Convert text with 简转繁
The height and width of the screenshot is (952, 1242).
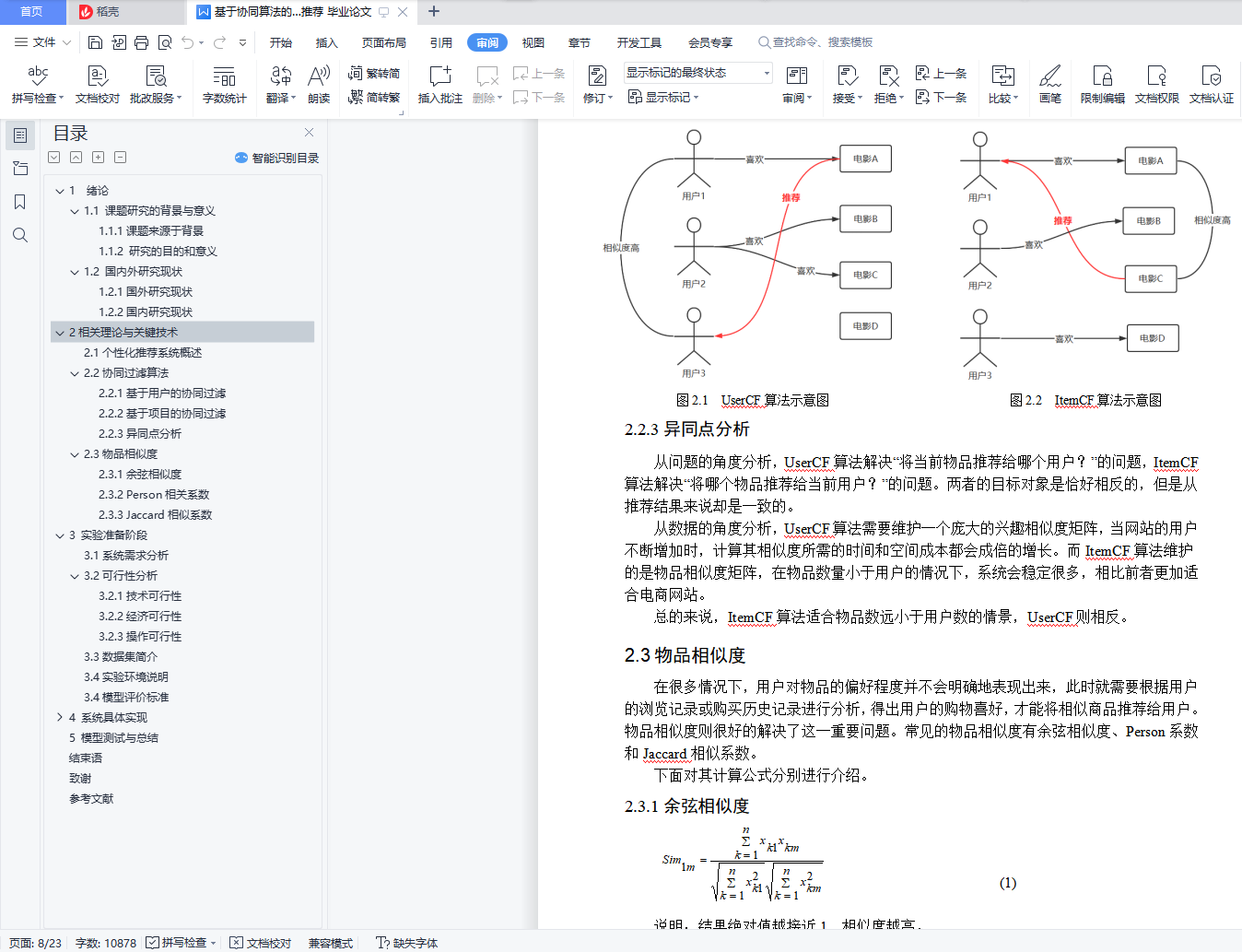(374, 97)
